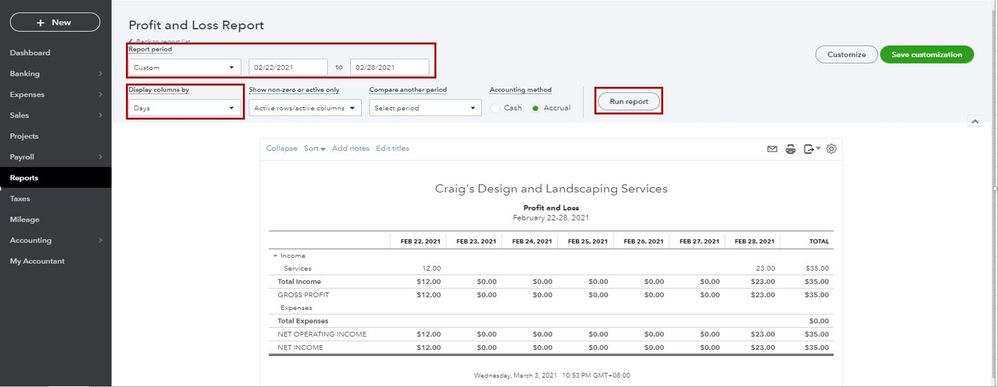Click Save customization button

click(x=927, y=55)
